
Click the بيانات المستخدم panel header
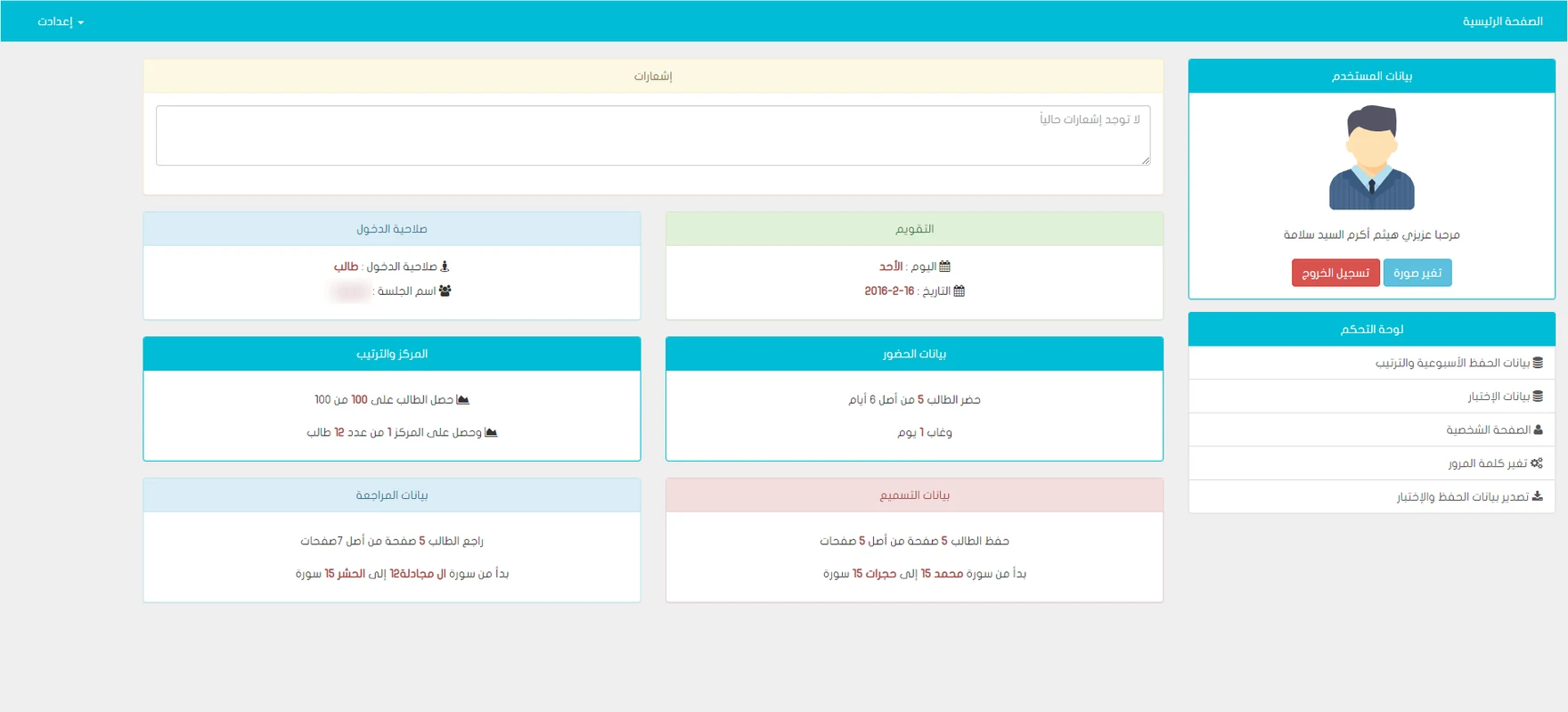pos(1372,76)
